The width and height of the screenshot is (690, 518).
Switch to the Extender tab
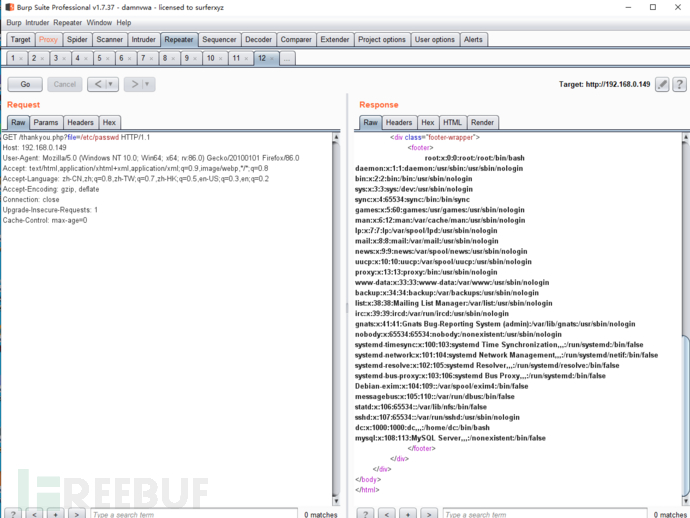tap(334, 40)
